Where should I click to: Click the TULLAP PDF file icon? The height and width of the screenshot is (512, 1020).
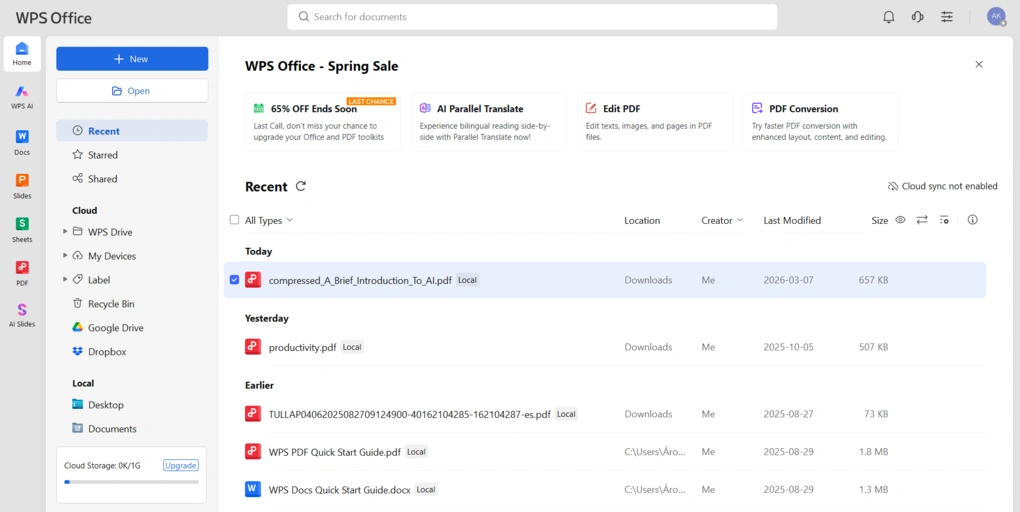253,414
